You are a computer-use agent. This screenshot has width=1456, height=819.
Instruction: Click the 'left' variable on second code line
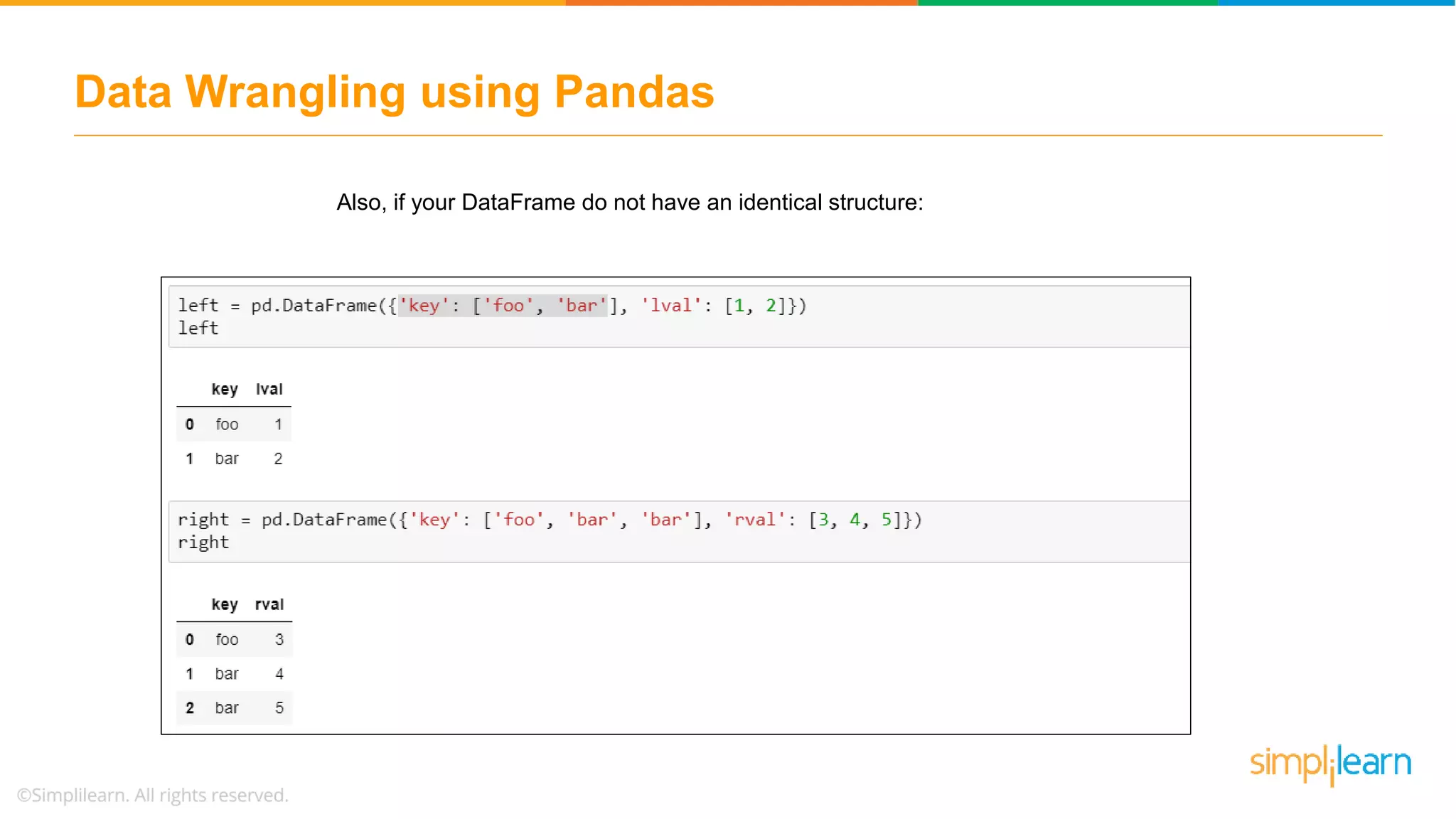pos(198,328)
